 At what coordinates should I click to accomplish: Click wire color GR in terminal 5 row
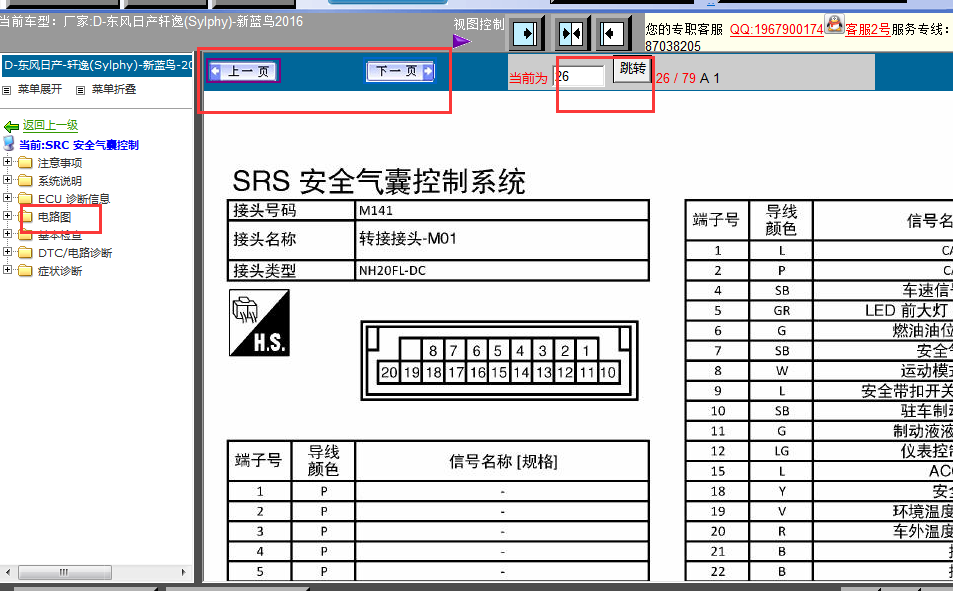coord(782,311)
